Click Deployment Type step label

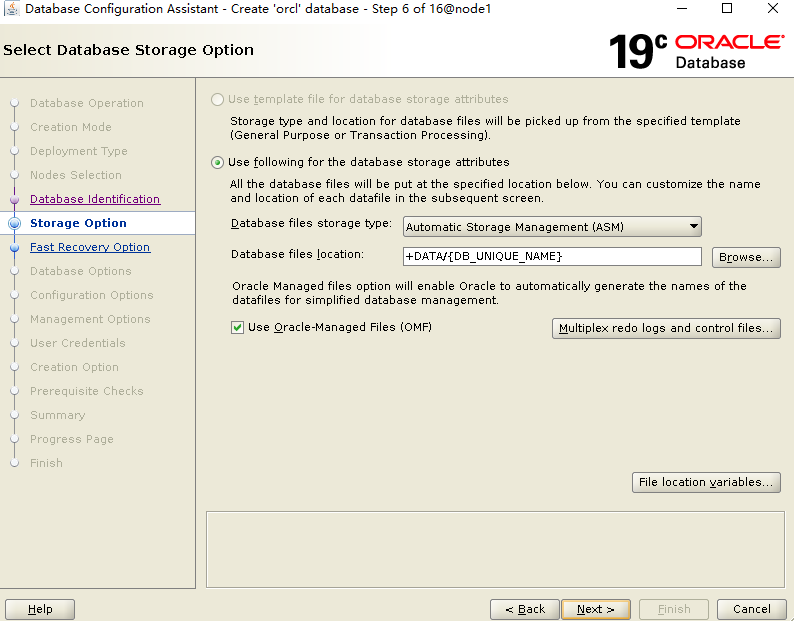point(78,151)
